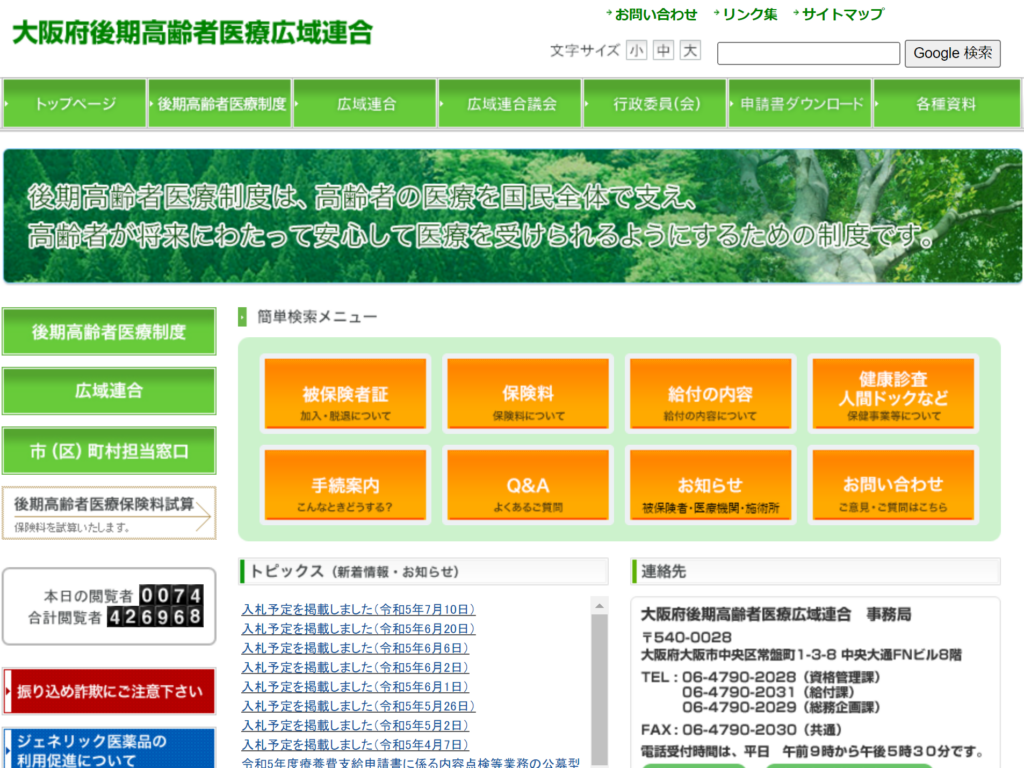The width and height of the screenshot is (1024, 768).
Task: Set font size to medium (中)
Action: coord(664,51)
